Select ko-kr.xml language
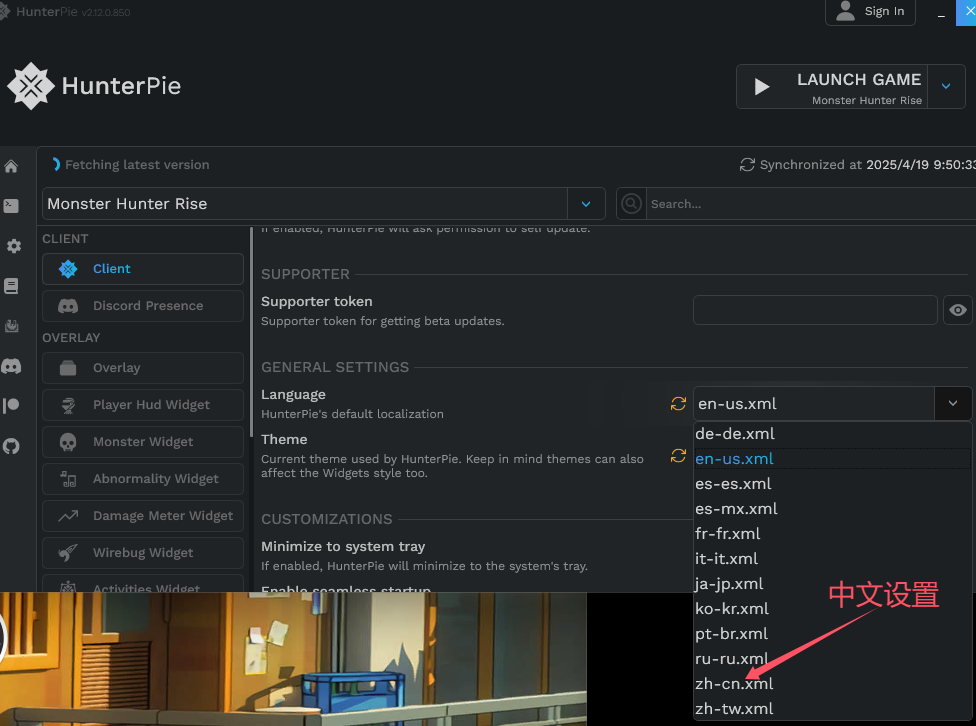This screenshot has width=976, height=726. click(x=832, y=609)
